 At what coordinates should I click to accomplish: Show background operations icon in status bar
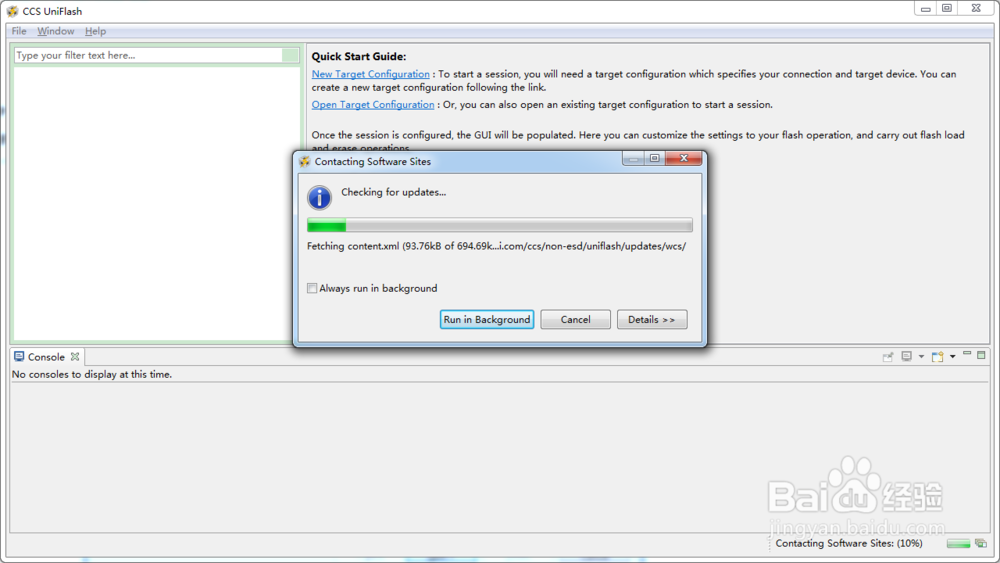[981, 543]
